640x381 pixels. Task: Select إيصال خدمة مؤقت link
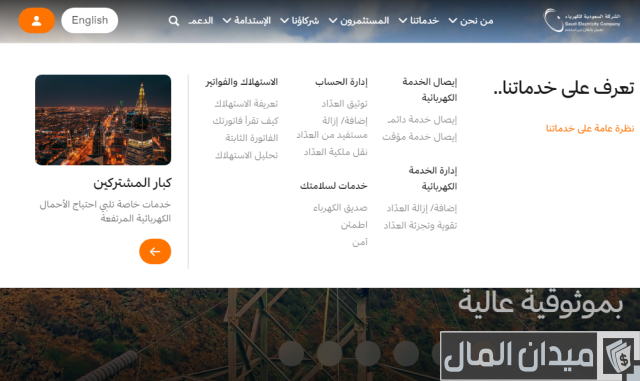point(420,137)
